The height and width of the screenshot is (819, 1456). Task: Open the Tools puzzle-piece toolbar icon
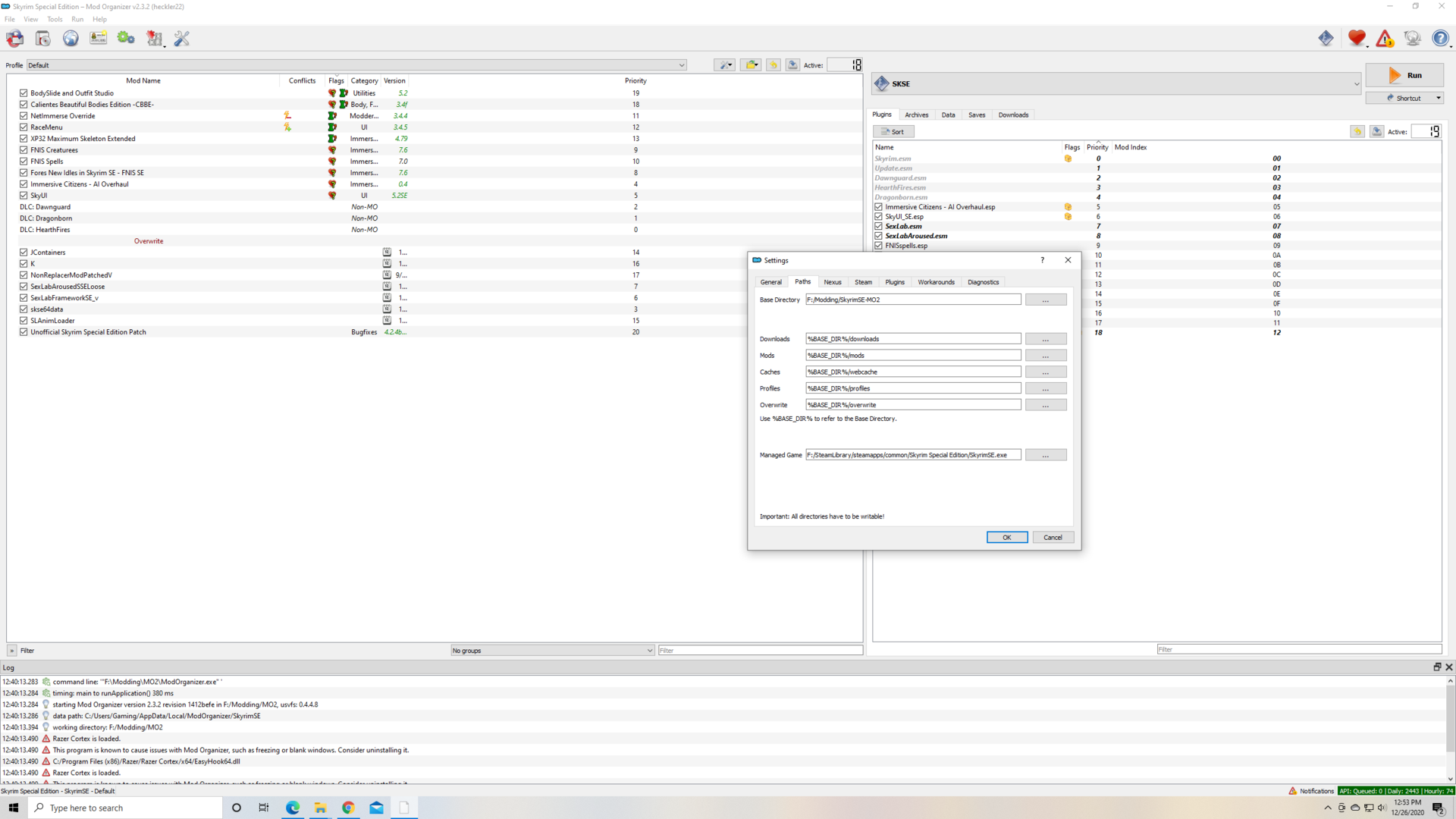click(155, 38)
